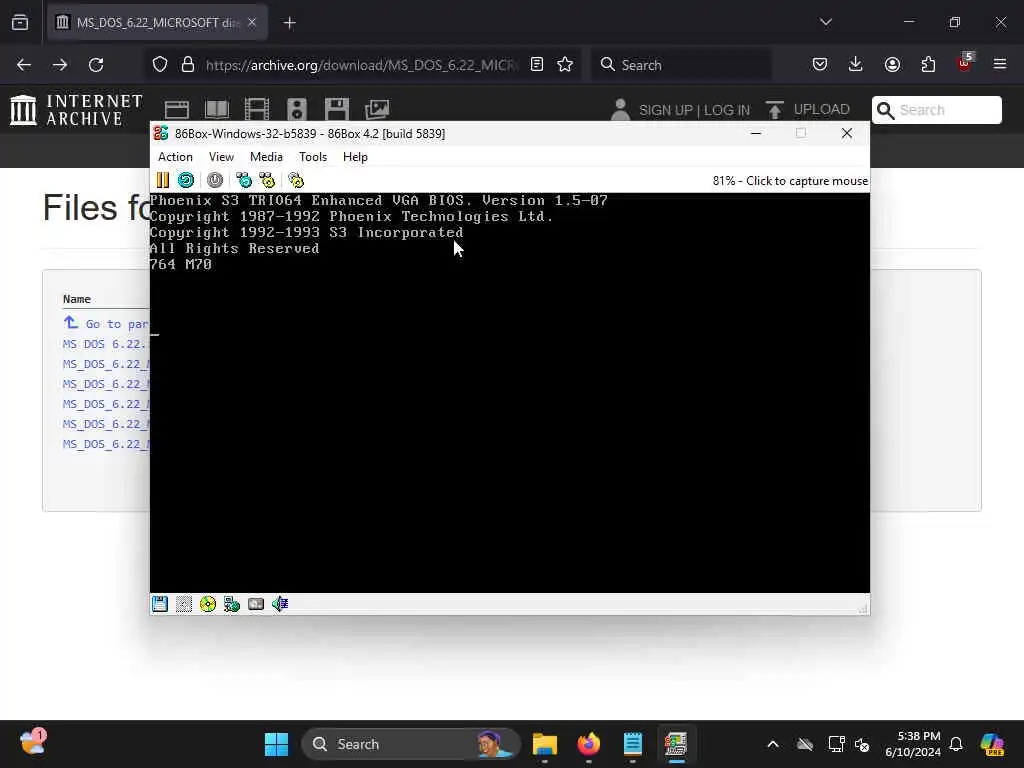Click the 86Box taskbar icon
This screenshot has height=768, width=1024.
(x=677, y=744)
